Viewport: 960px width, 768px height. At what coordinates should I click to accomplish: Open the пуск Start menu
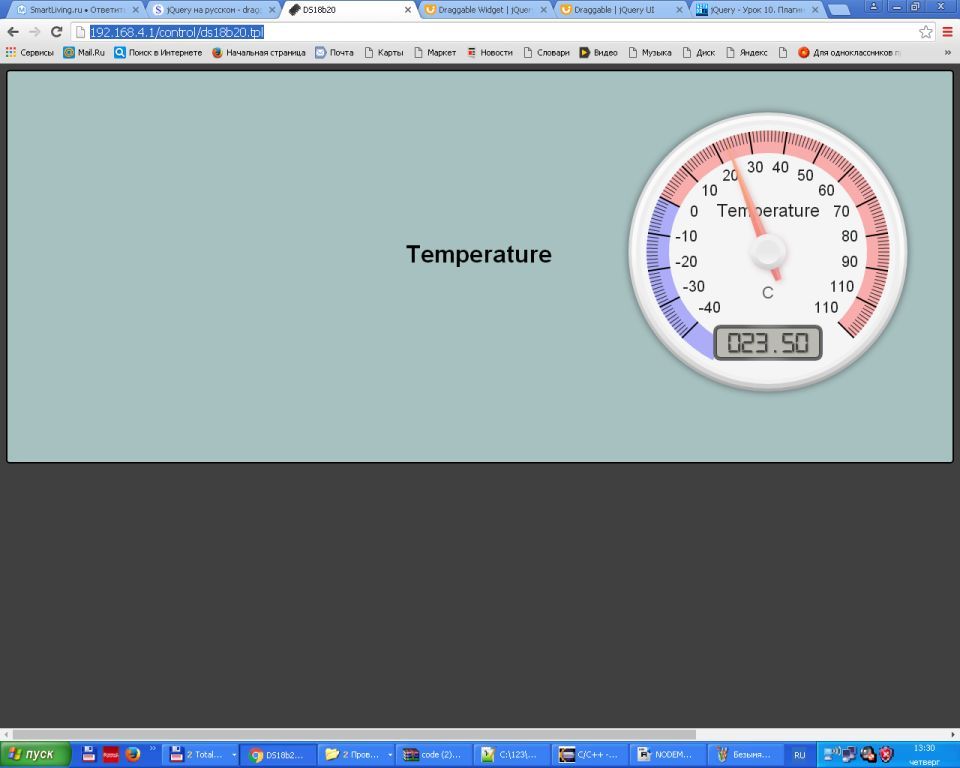[36, 755]
